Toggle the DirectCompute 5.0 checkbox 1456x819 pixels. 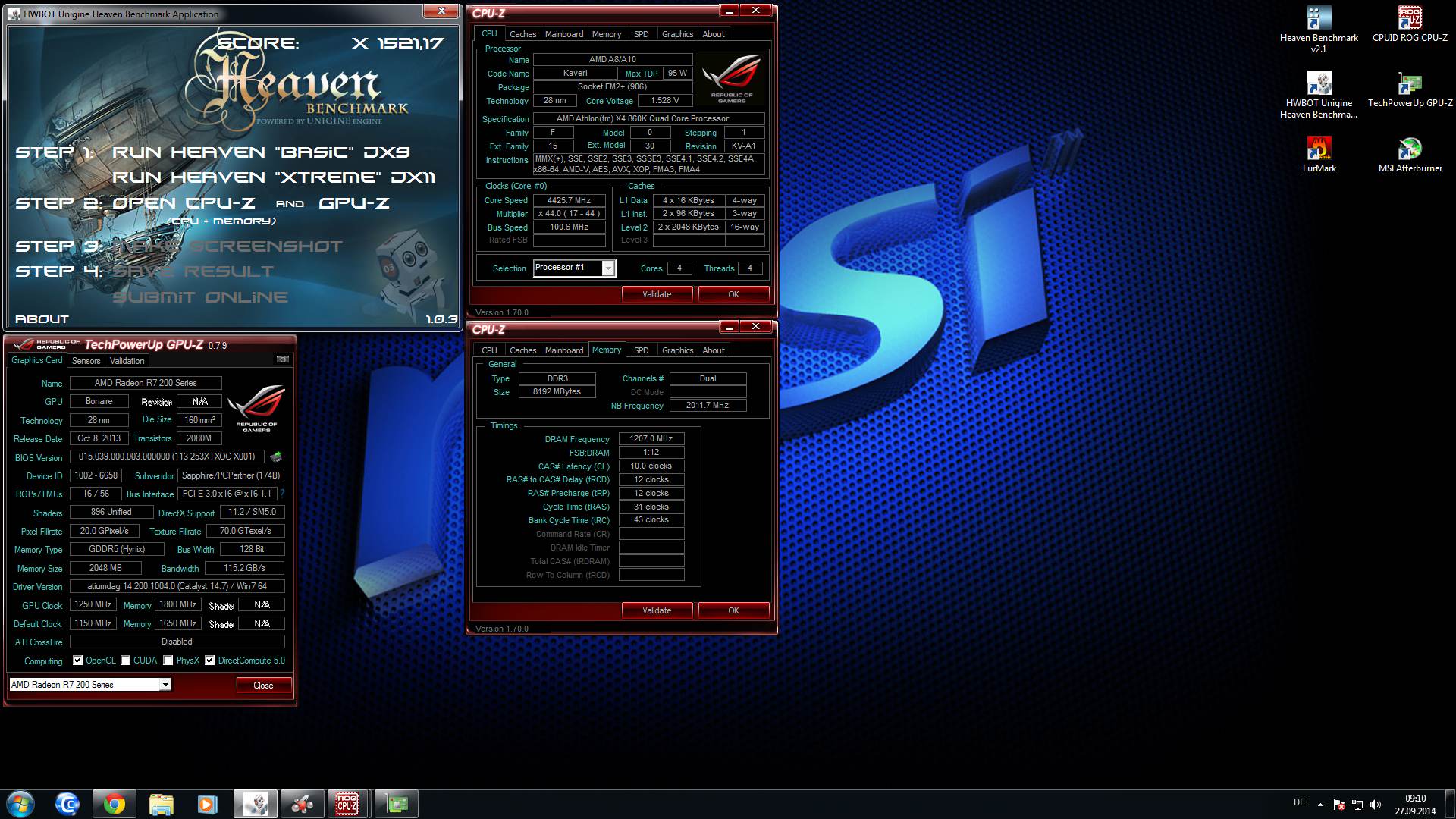point(210,661)
